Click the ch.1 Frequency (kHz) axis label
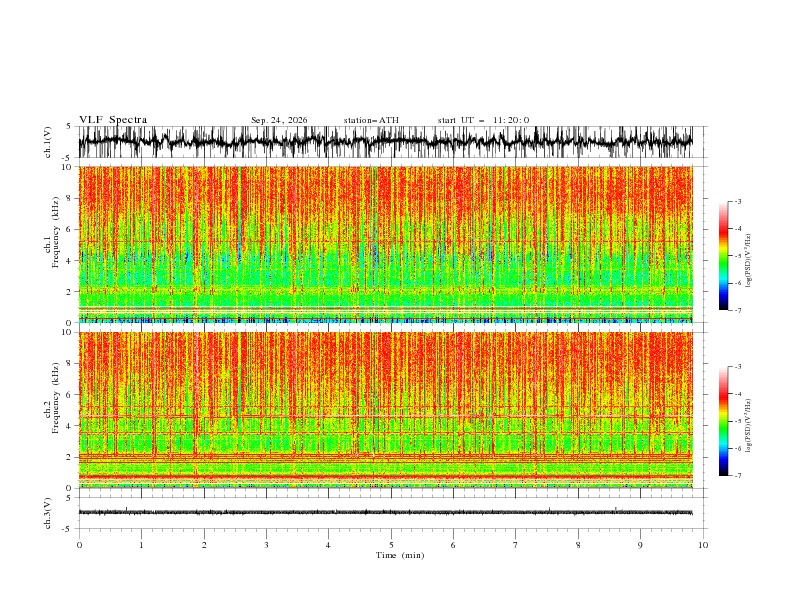 53,244
